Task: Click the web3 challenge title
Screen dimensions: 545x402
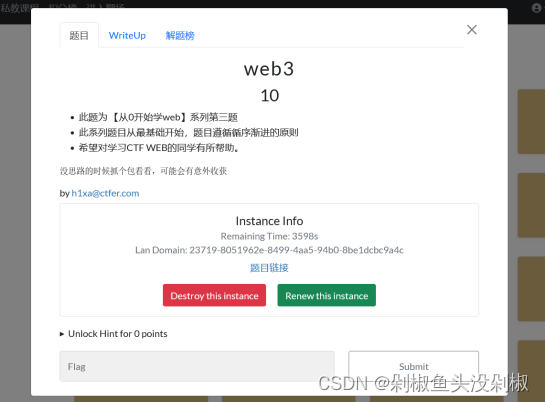Action: click(x=269, y=69)
